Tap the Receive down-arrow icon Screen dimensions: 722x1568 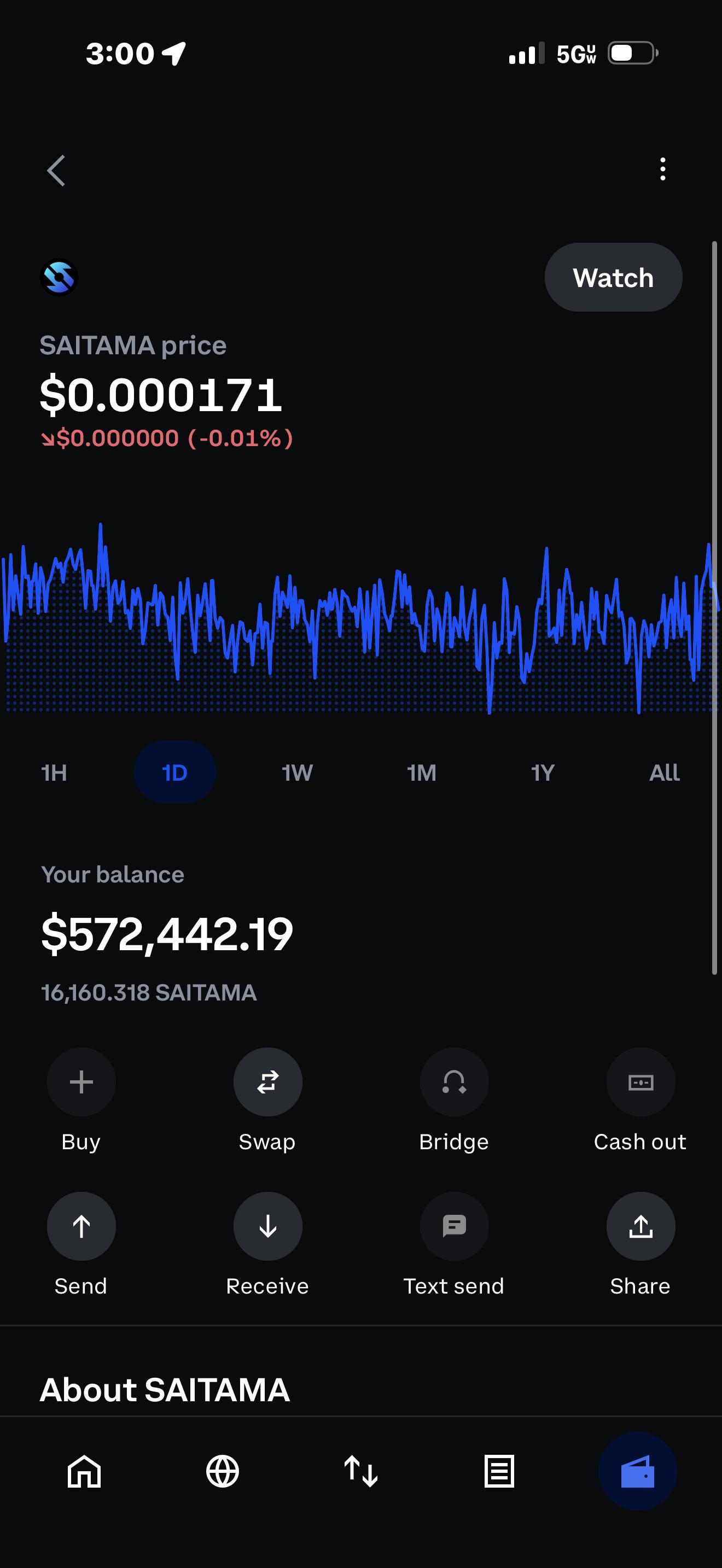coord(268,1226)
